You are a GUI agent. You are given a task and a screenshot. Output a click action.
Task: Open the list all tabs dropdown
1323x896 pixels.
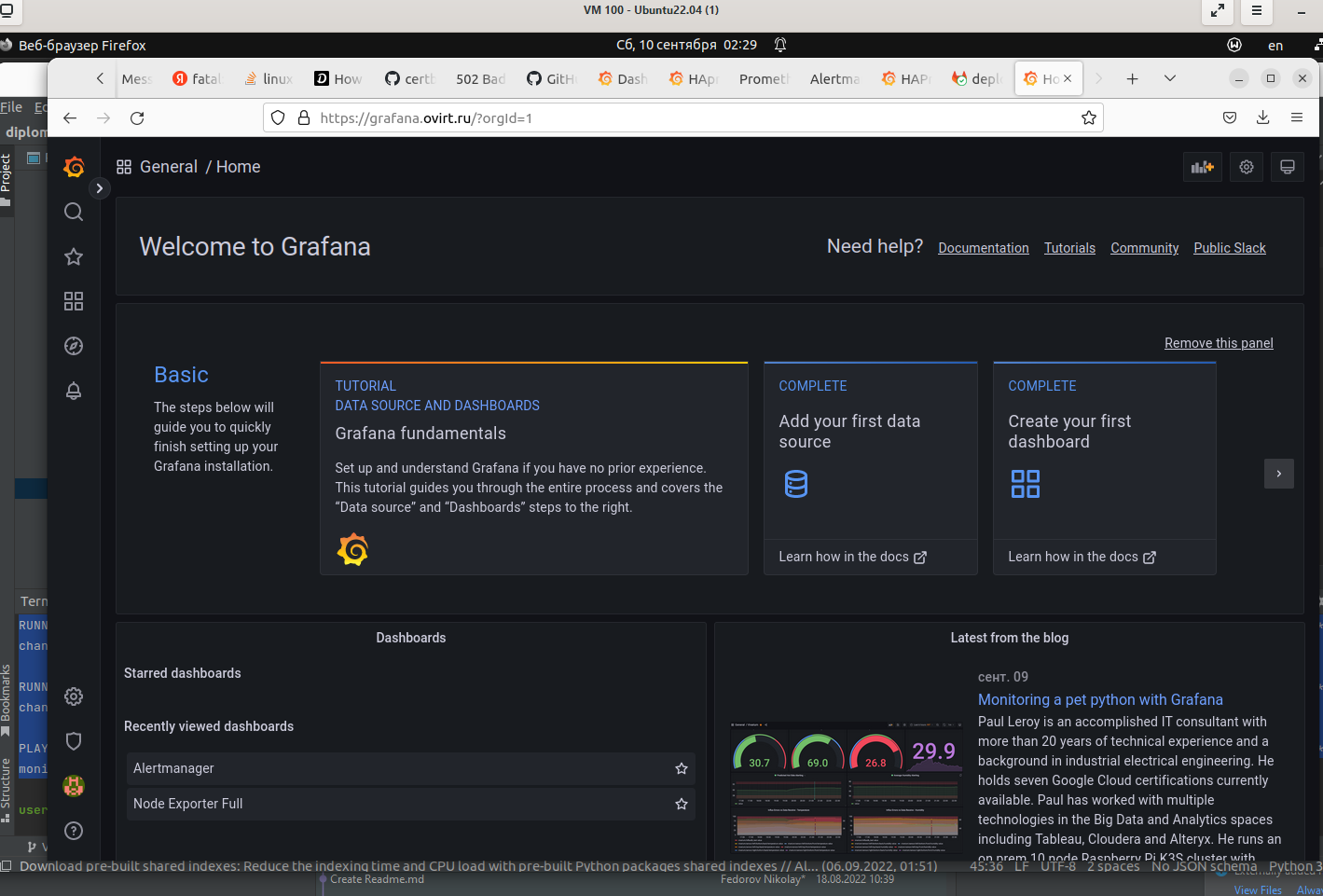click(x=1169, y=78)
